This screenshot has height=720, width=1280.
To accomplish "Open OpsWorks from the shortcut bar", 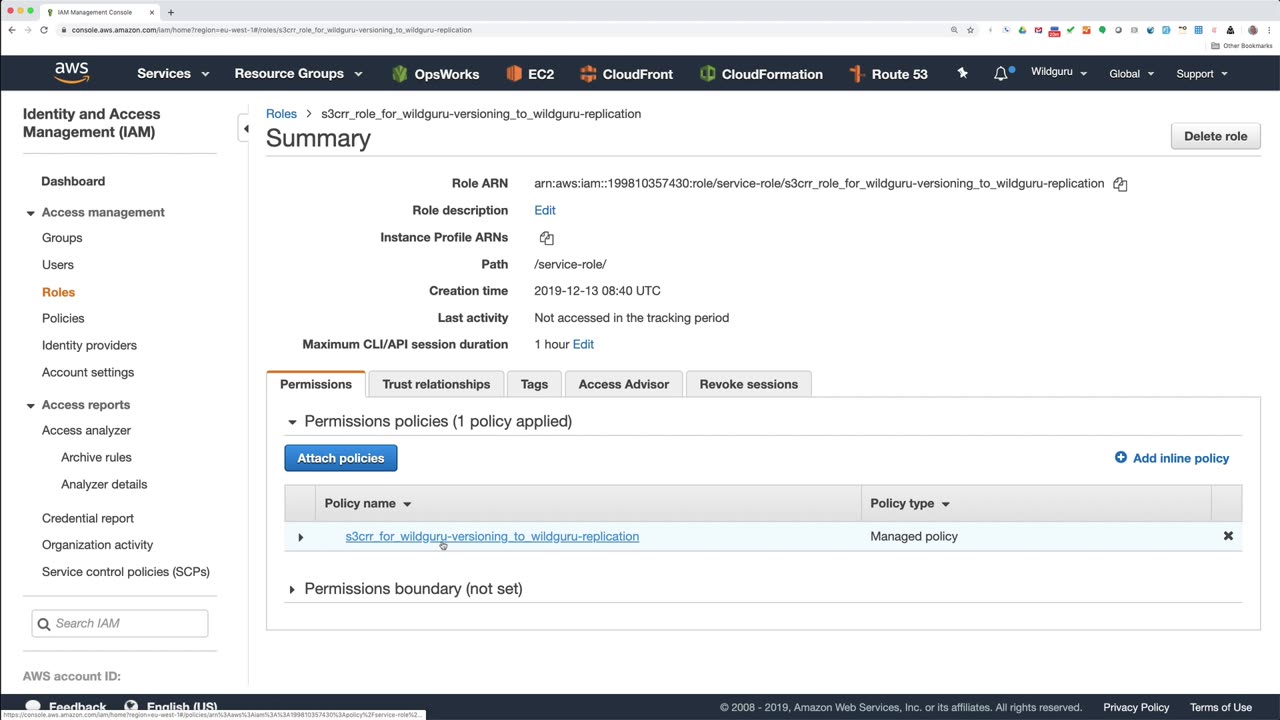I will pyautogui.click(x=435, y=74).
